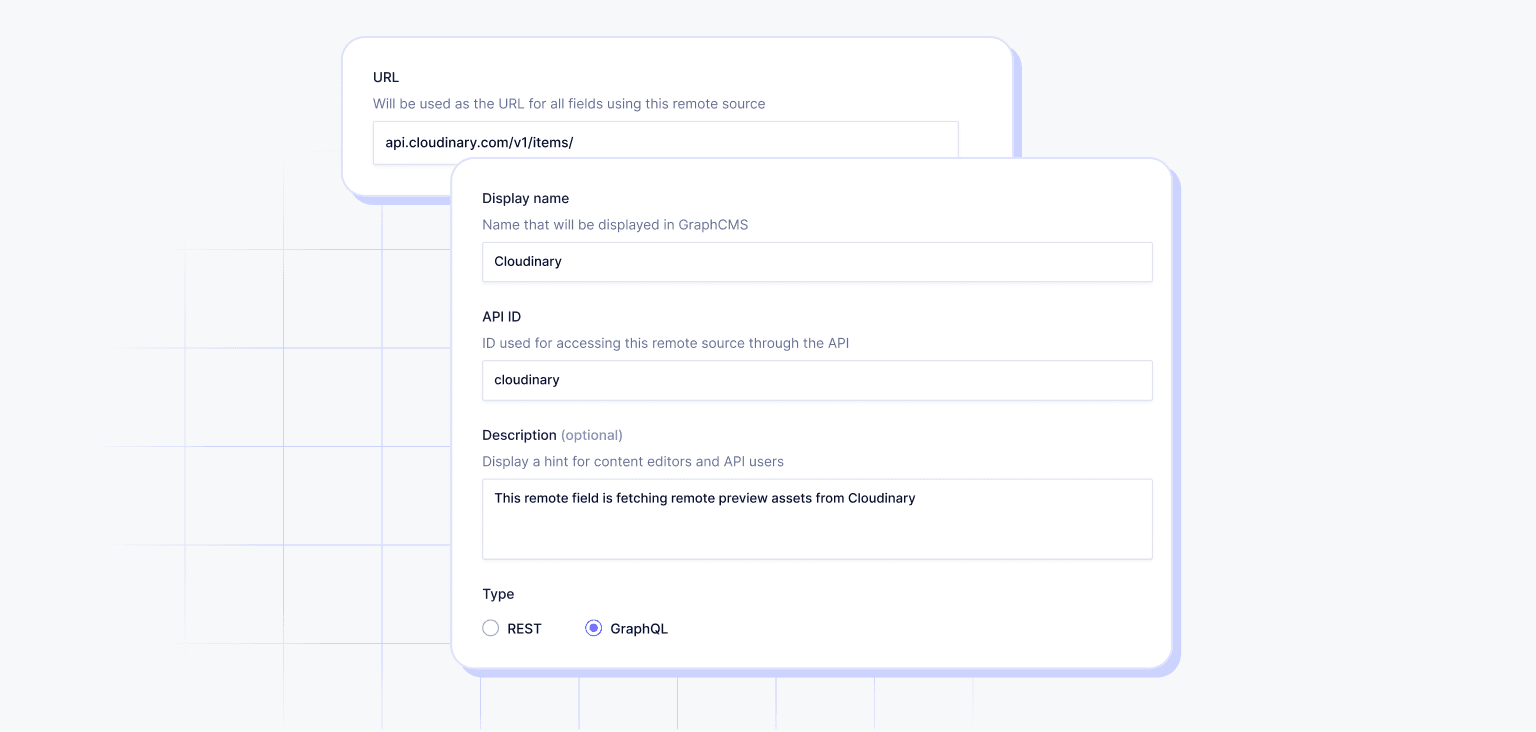Image resolution: width=1536 pixels, height=732 pixels.
Task: Click the 'REST' option label text
Action: point(525,629)
